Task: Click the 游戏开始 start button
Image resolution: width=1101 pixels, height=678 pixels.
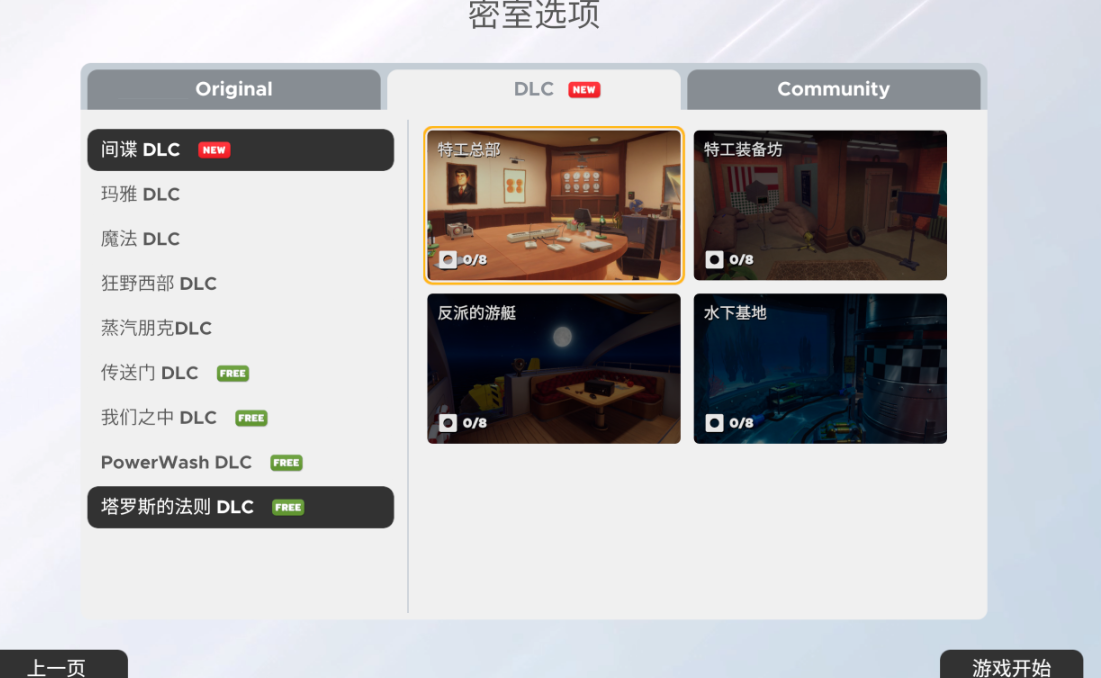Action: [x=1011, y=665]
